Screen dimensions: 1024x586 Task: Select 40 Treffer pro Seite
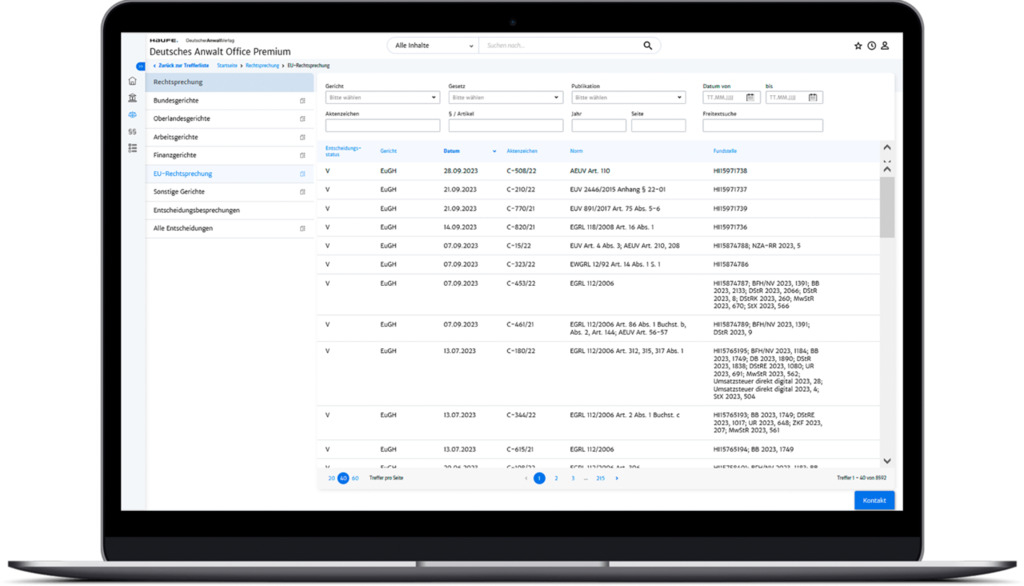(343, 478)
